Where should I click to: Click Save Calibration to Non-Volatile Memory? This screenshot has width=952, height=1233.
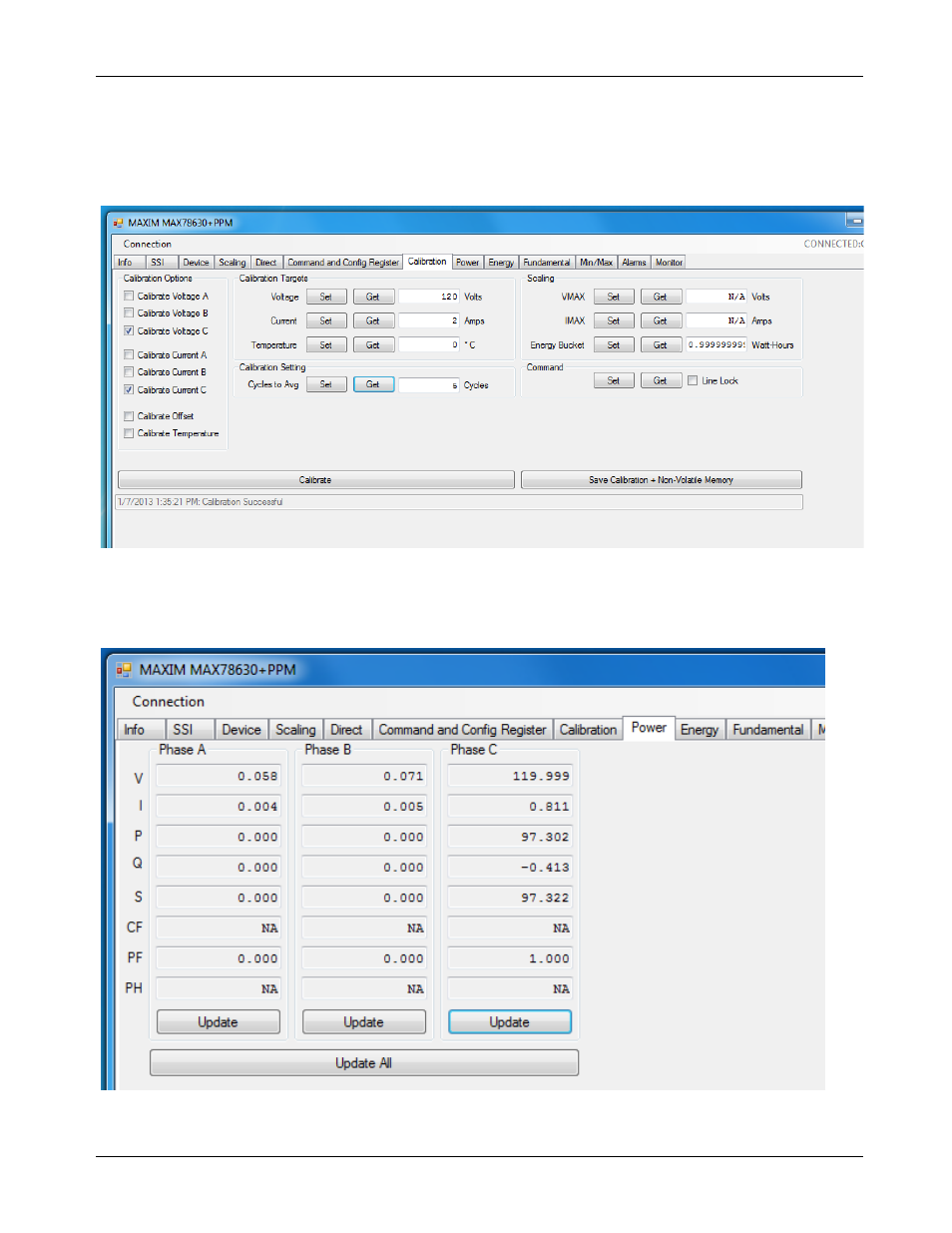tap(662, 480)
